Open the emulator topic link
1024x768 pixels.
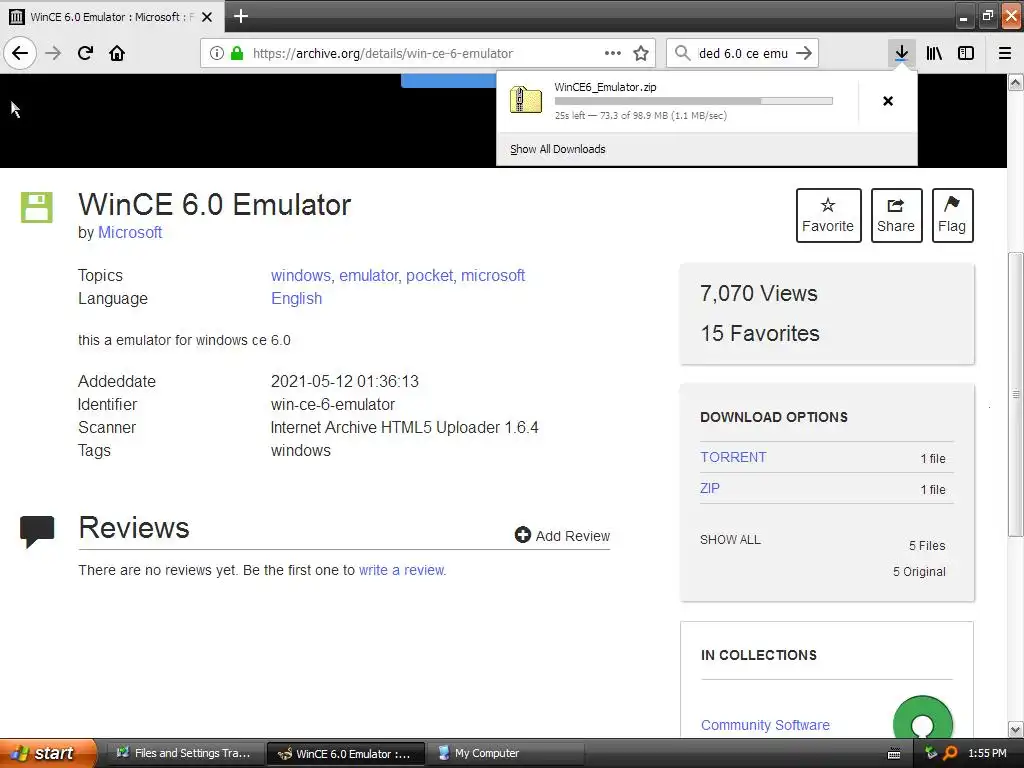click(x=370, y=276)
